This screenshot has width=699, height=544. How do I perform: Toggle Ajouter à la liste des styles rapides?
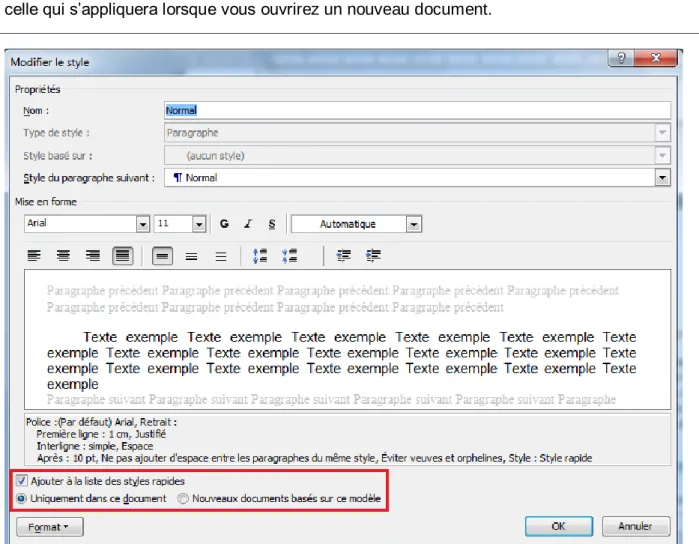[x=21, y=481]
